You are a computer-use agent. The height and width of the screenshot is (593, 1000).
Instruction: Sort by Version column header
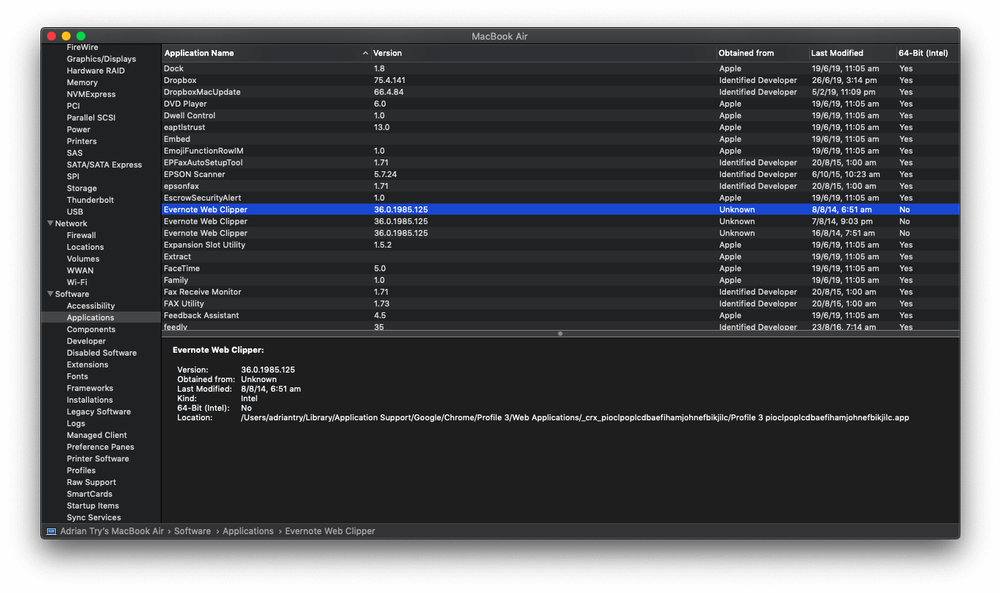coord(387,54)
